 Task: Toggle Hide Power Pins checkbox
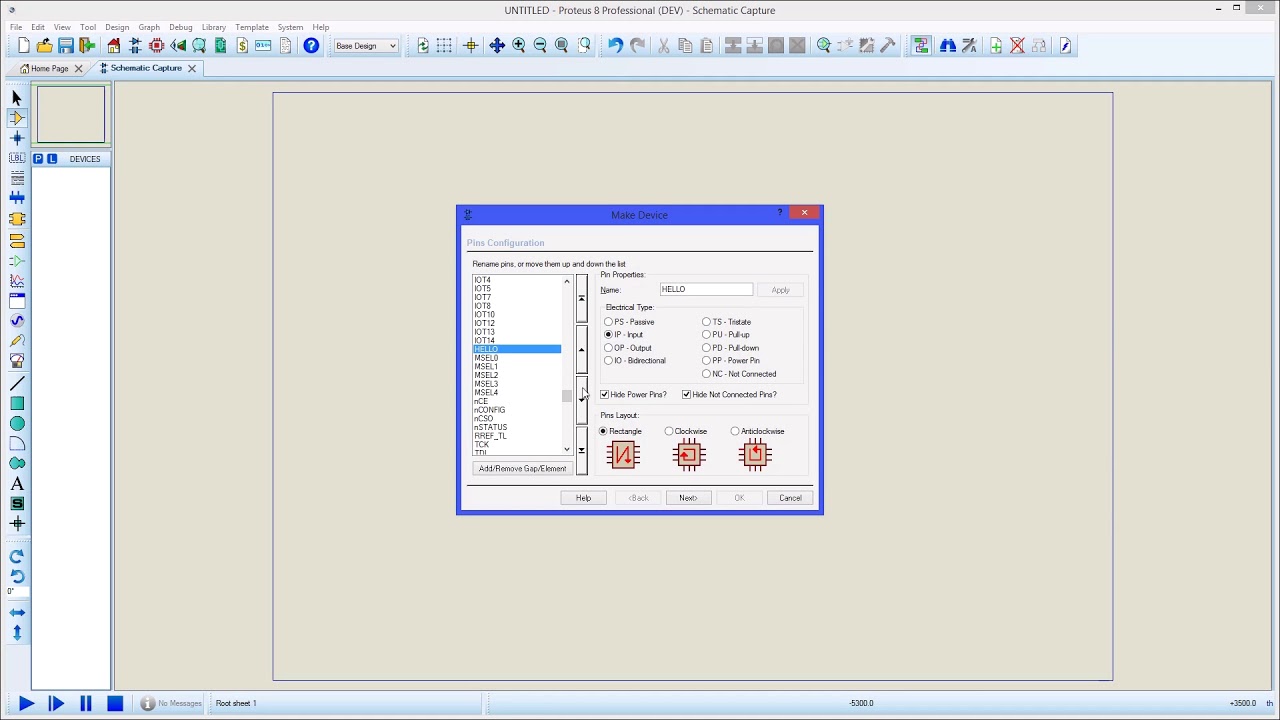tap(634, 395)
